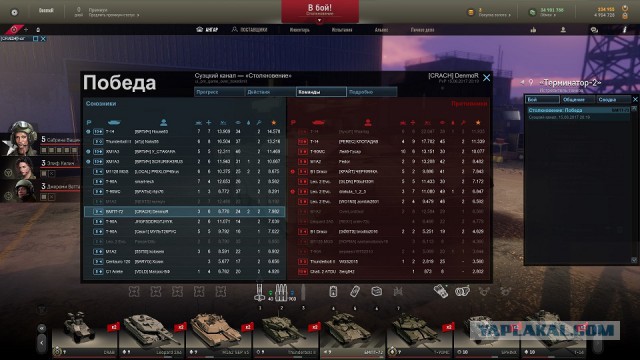Open the friends person icon in top bar
This screenshot has width=640, height=360.
pos(563,30)
